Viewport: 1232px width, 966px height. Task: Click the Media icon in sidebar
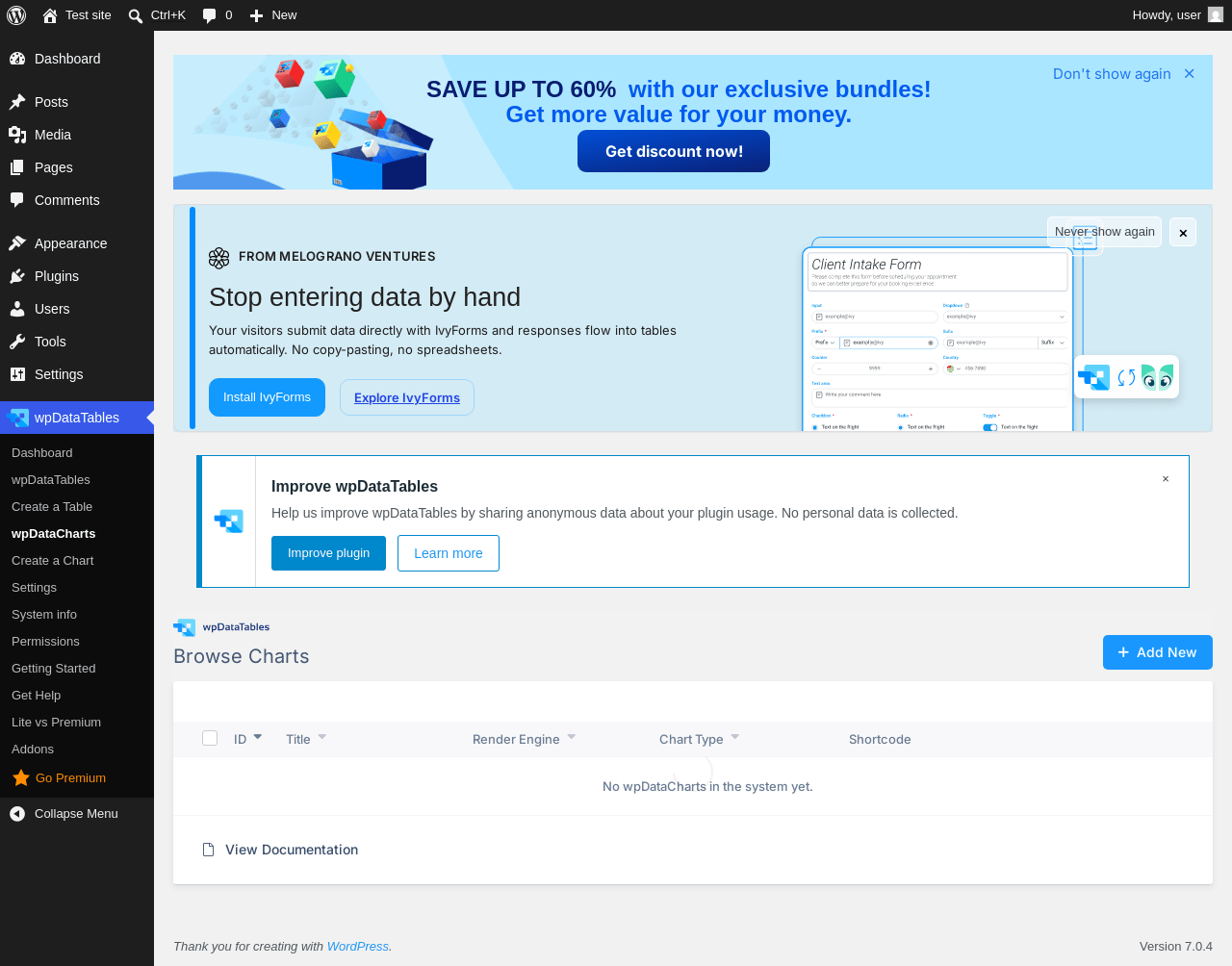click(17, 135)
